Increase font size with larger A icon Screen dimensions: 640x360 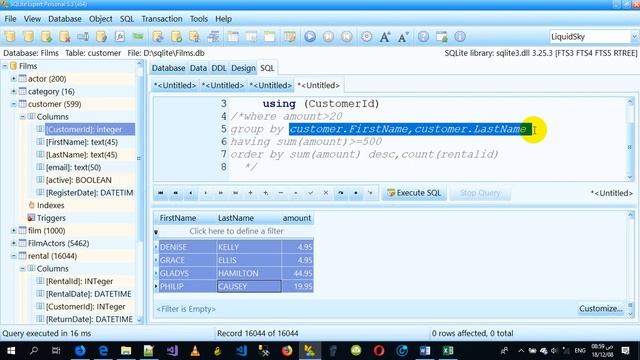[x=384, y=37]
